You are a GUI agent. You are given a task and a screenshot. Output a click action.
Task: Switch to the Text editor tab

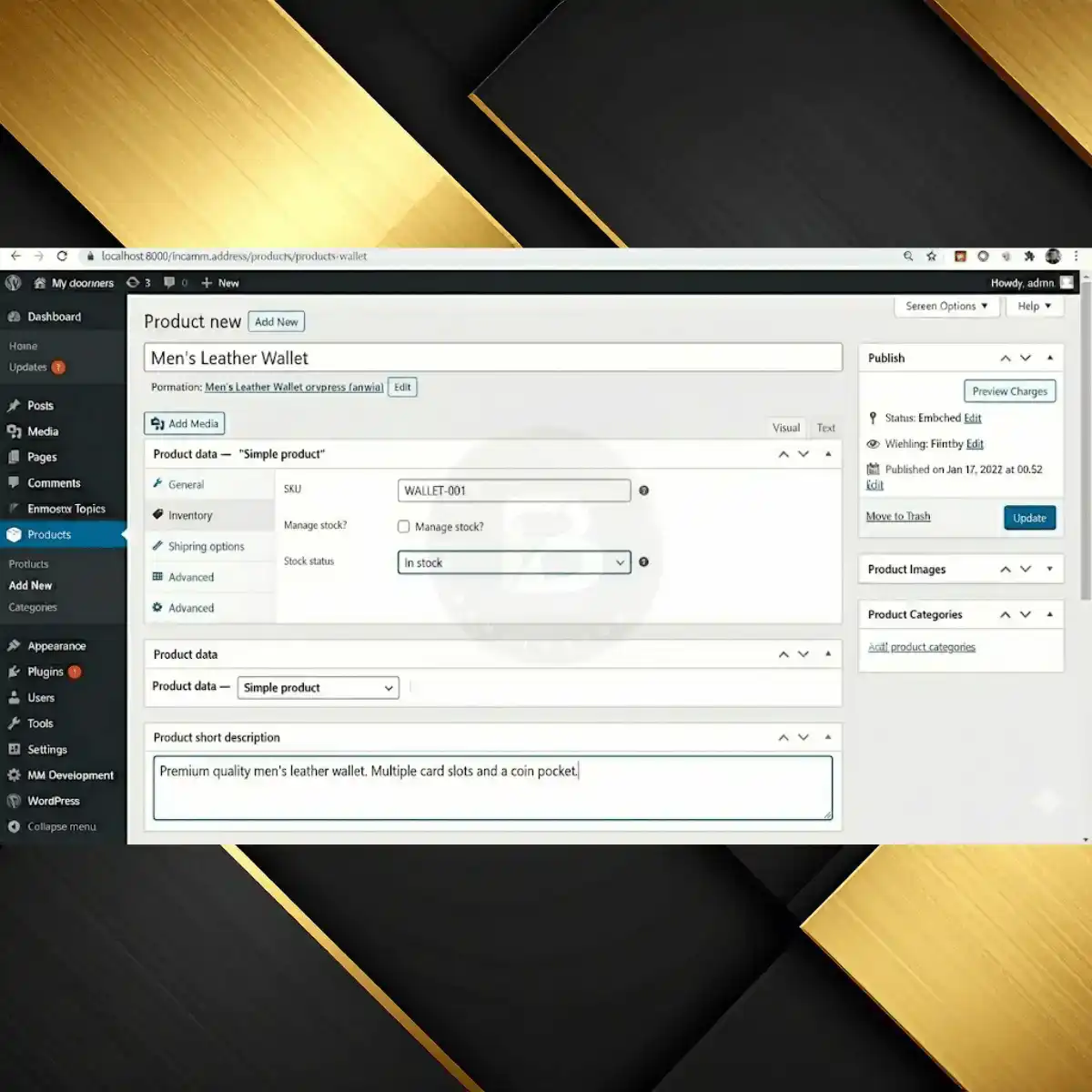pyautogui.click(x=825, y=428)
